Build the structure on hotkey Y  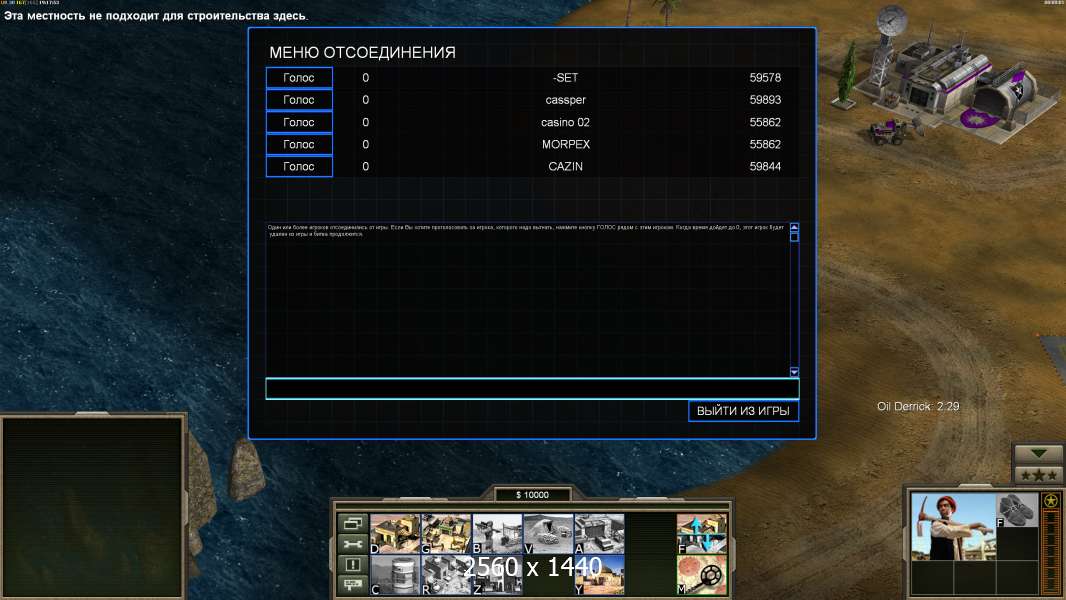point(599,576)
